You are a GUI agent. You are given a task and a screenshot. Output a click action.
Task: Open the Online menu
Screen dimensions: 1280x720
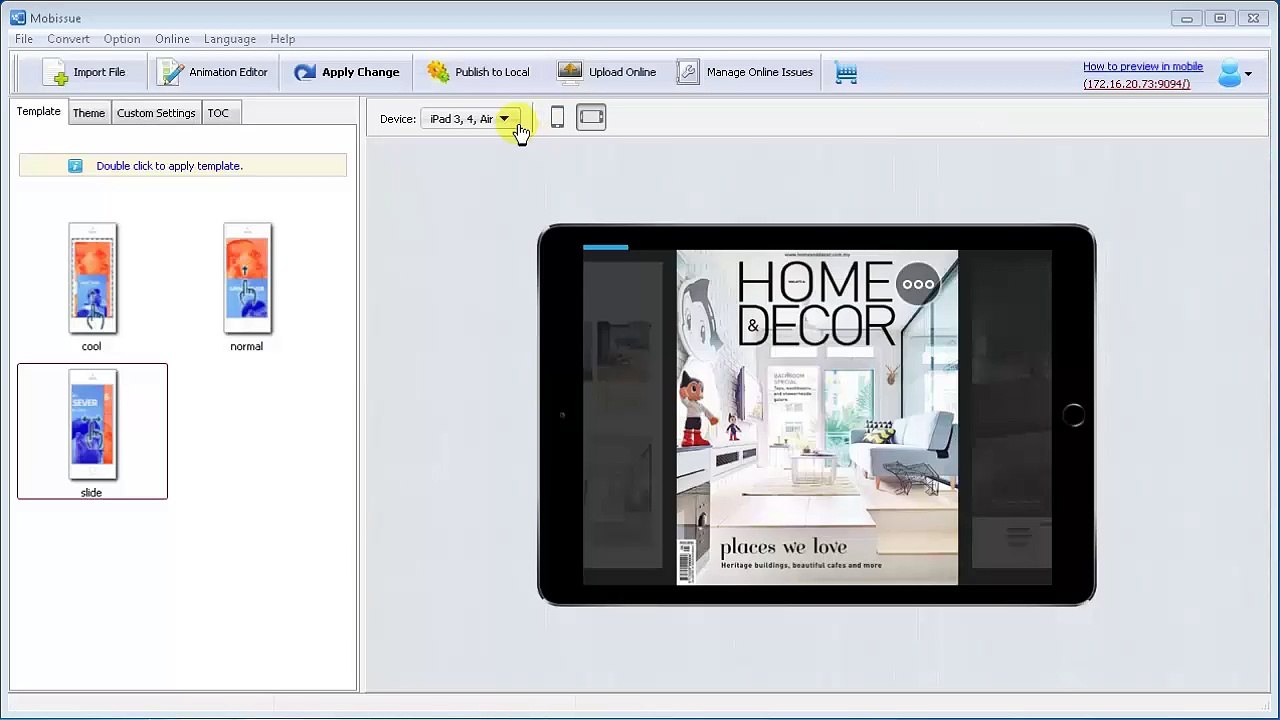172,39
